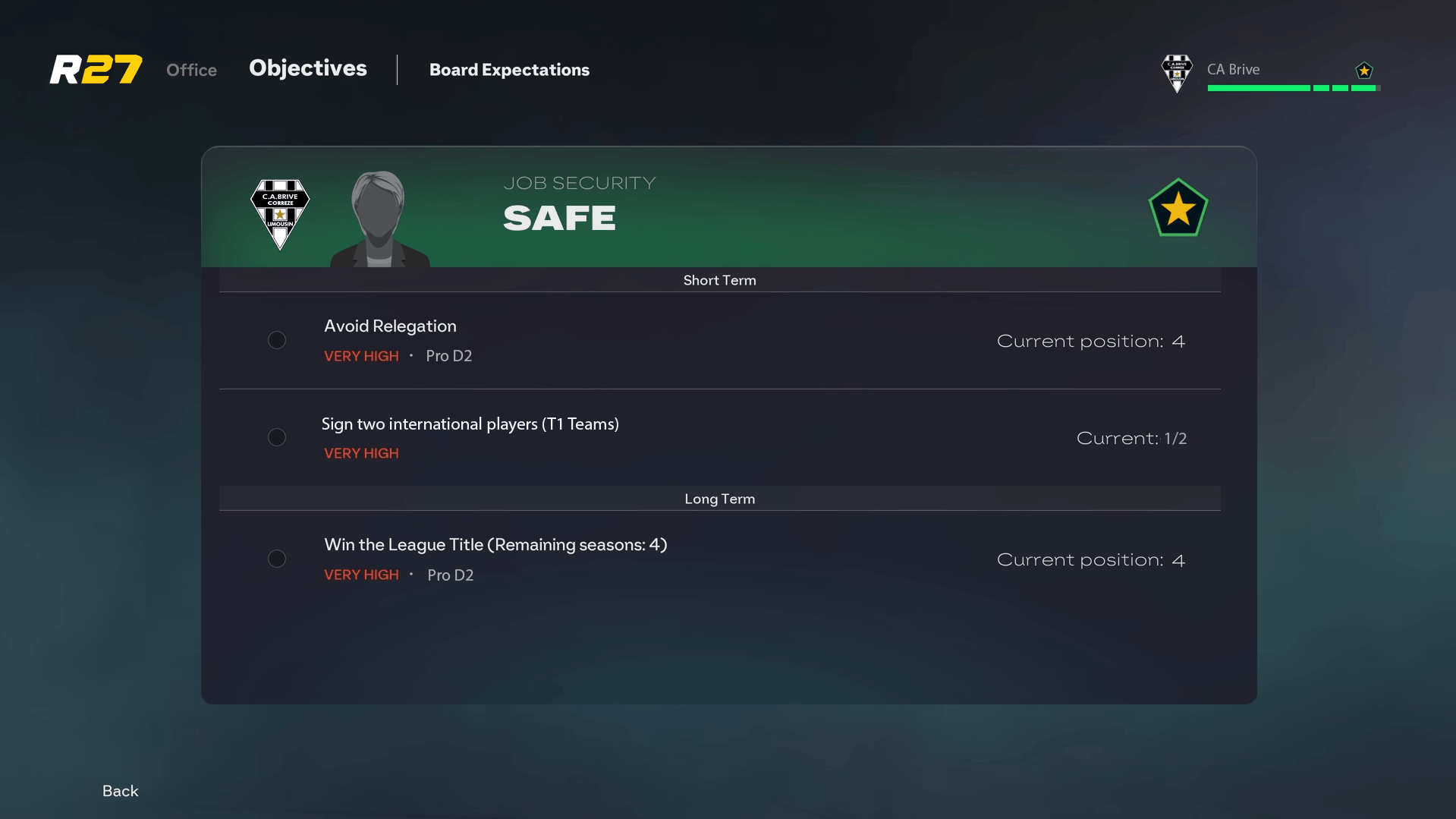Click the R27 game logo
Viewport: 1456px width, 819px height.
(x=96, y=69)
